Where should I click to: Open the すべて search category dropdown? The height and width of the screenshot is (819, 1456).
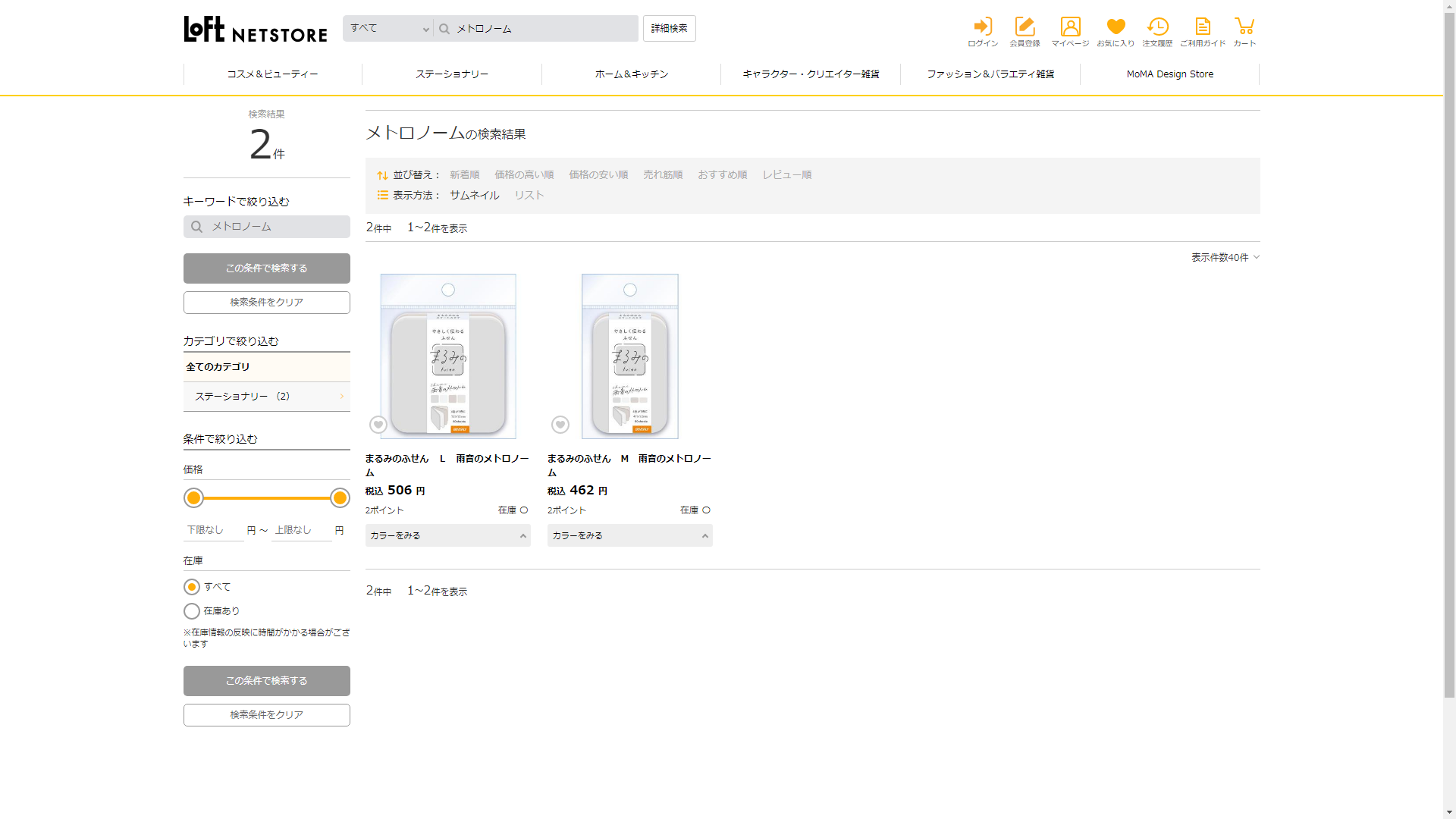point(388,29)
